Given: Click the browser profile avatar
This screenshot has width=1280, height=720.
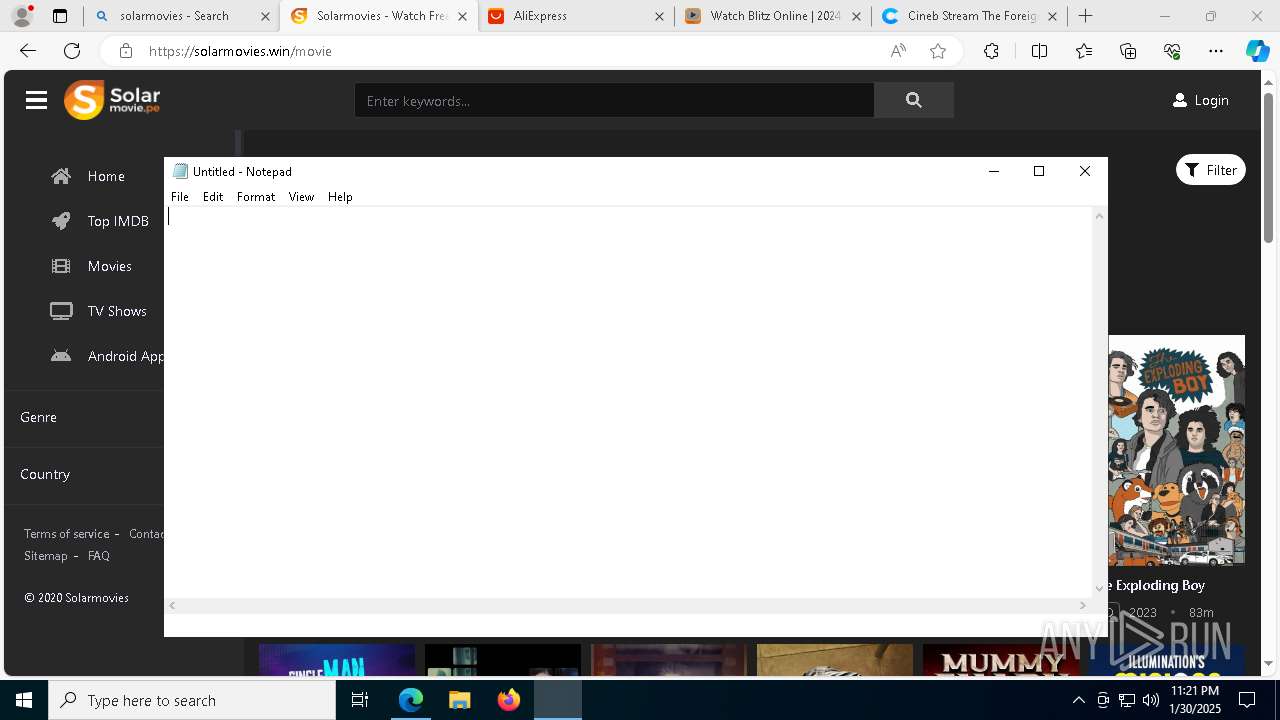Looking at the screenshot, I should 22,16.
